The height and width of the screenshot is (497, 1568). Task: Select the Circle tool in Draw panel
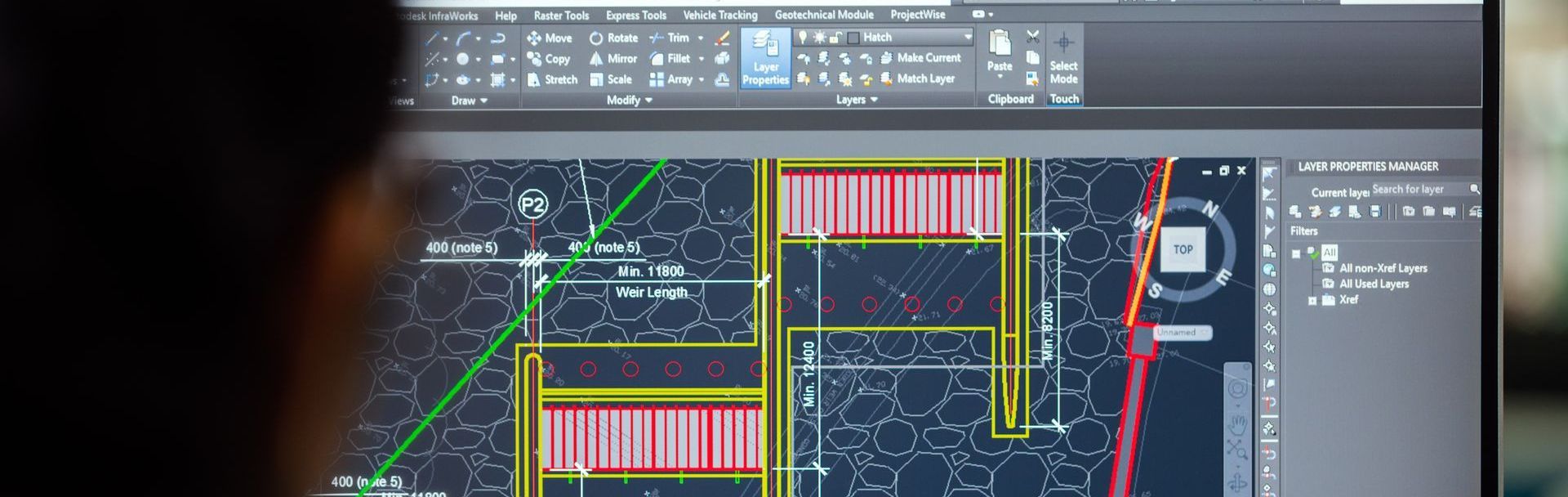[462, 59]
